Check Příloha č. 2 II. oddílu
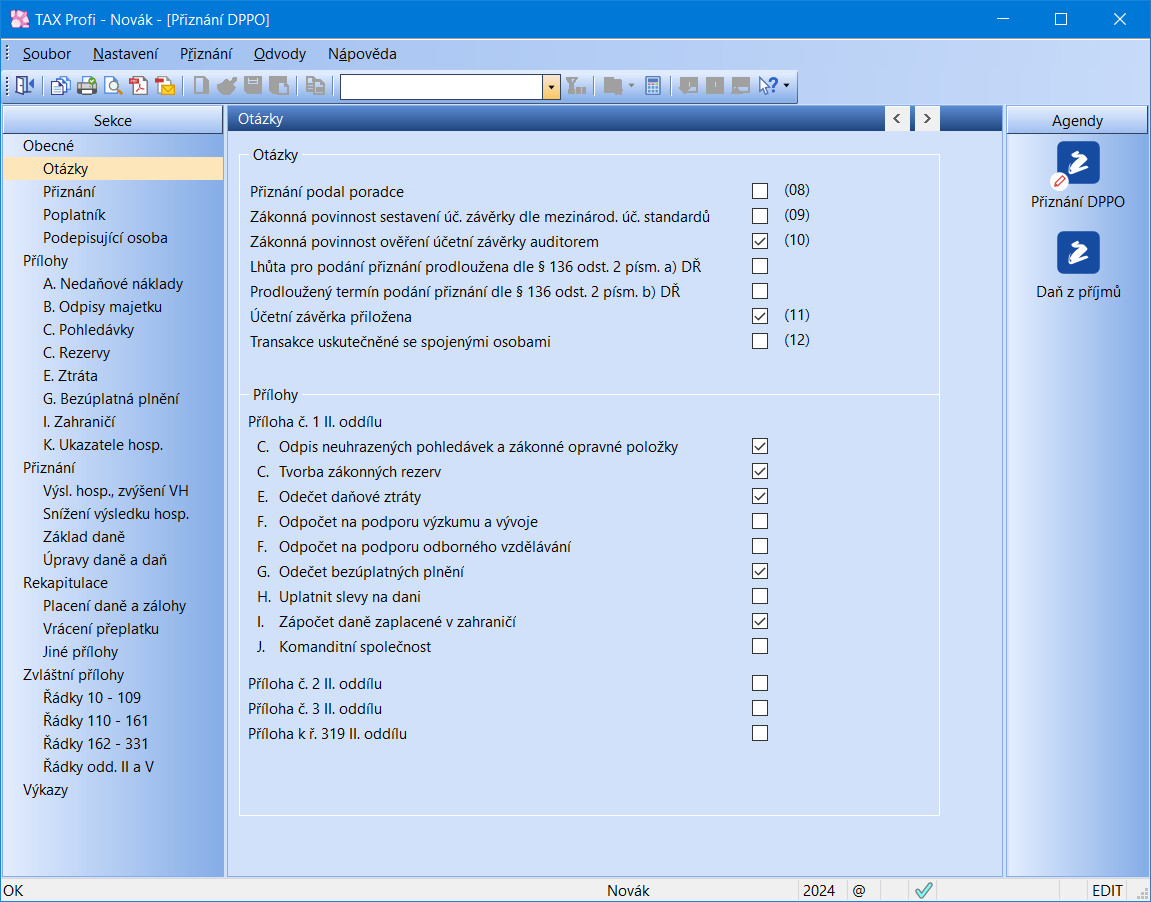 click(x=760, y=683)
